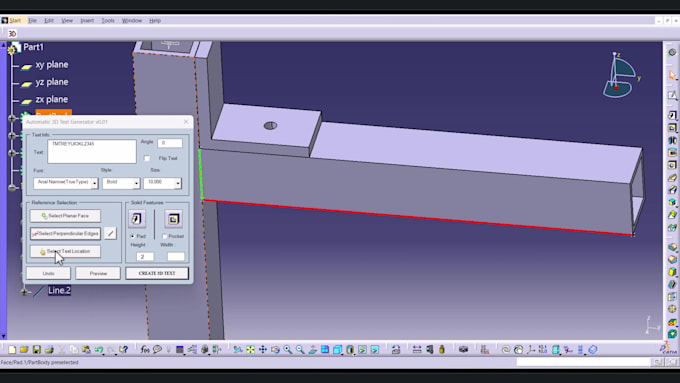Click the Undo button in the dialog
680x383 pixels.
(x=48, y=273)
